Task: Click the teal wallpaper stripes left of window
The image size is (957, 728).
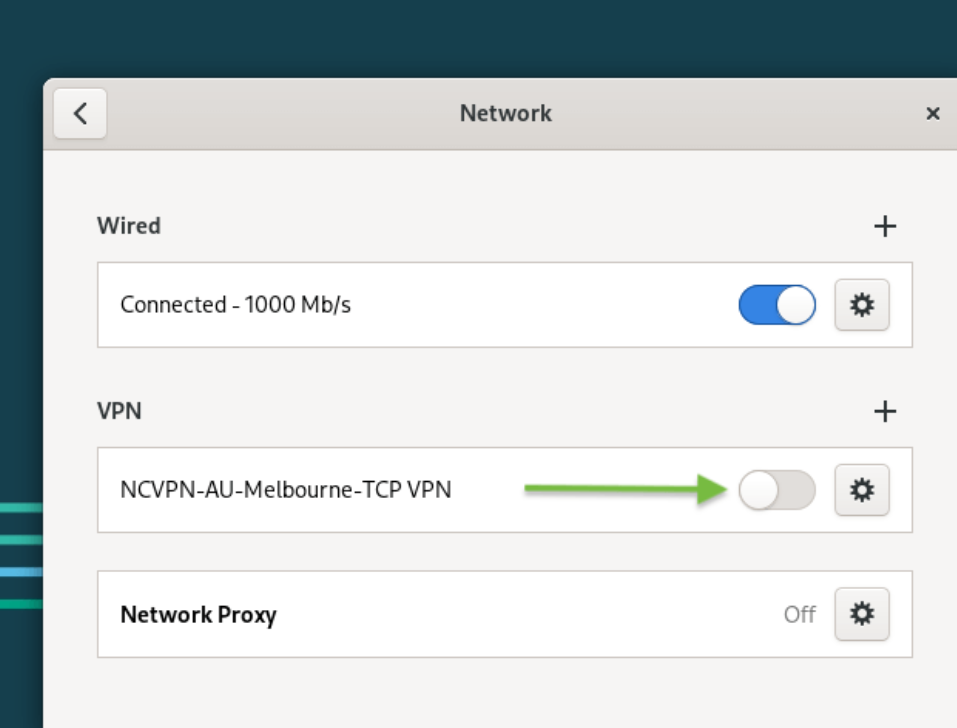Action: 21,555
